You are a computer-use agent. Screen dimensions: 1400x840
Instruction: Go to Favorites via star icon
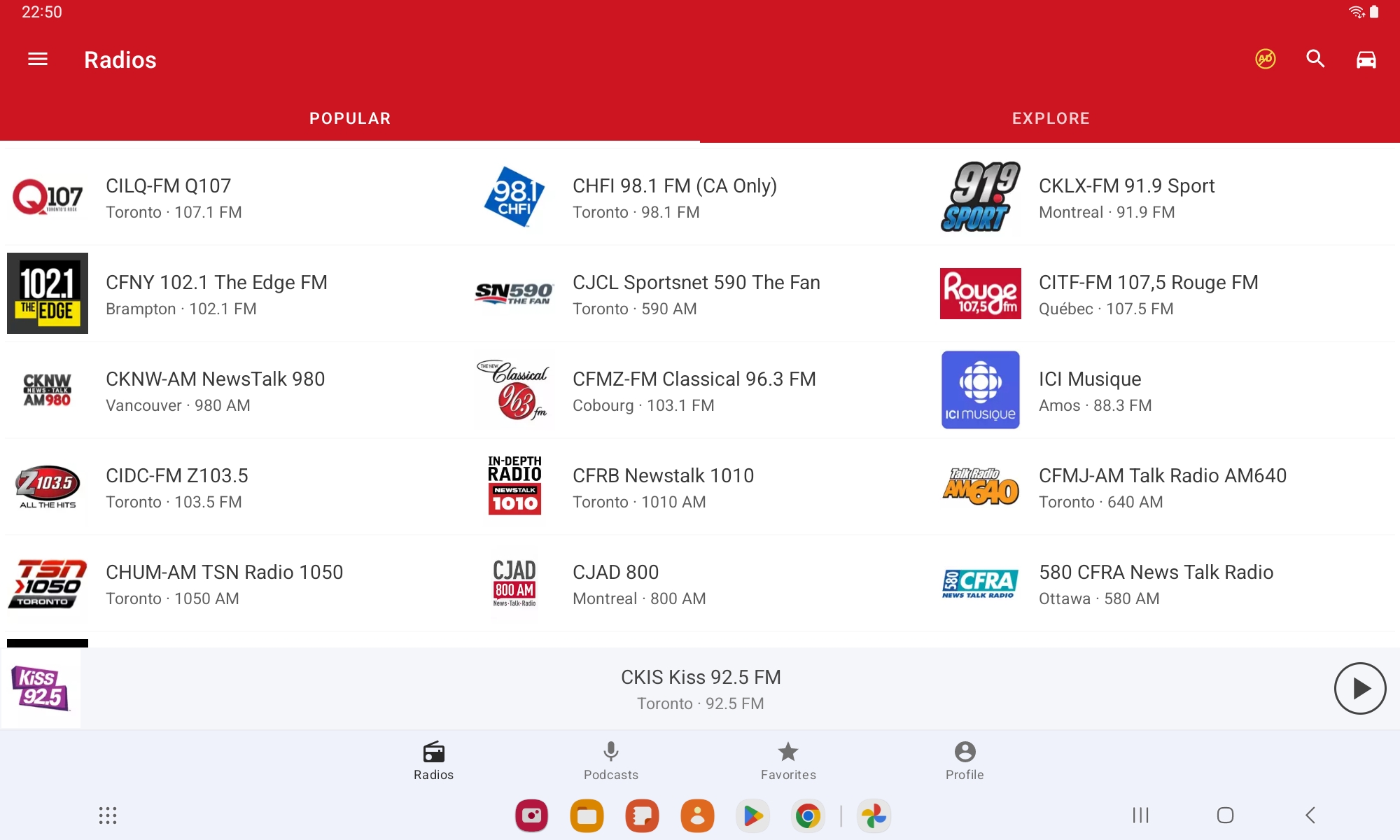click(x=788, y=759)
